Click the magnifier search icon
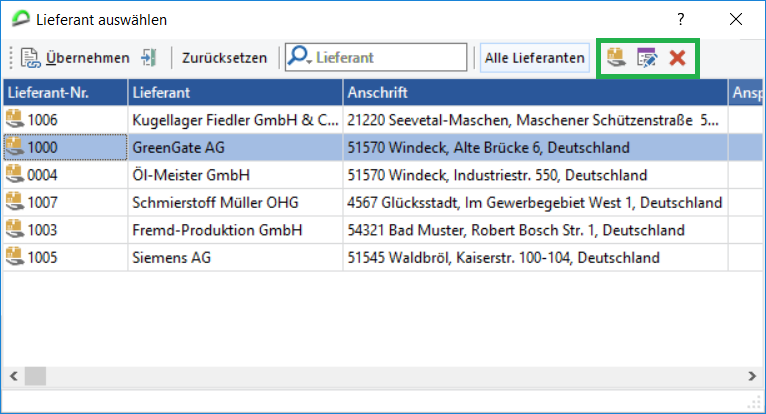 299,57
